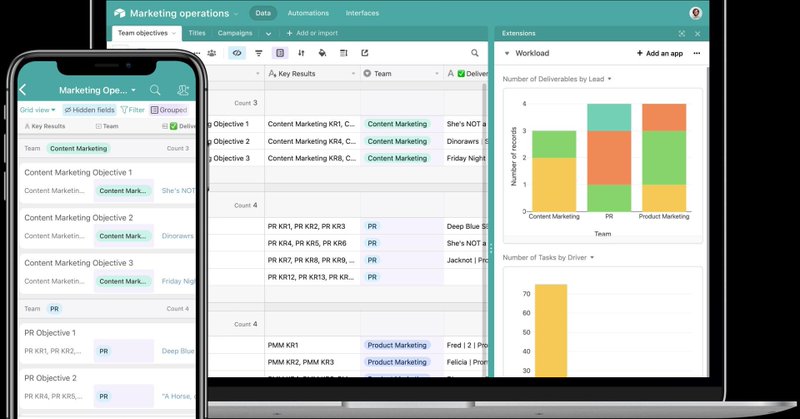The image size is (800, 419).
Task: Click the share view people icon in toolbar
Action: (x=212, y=53)
